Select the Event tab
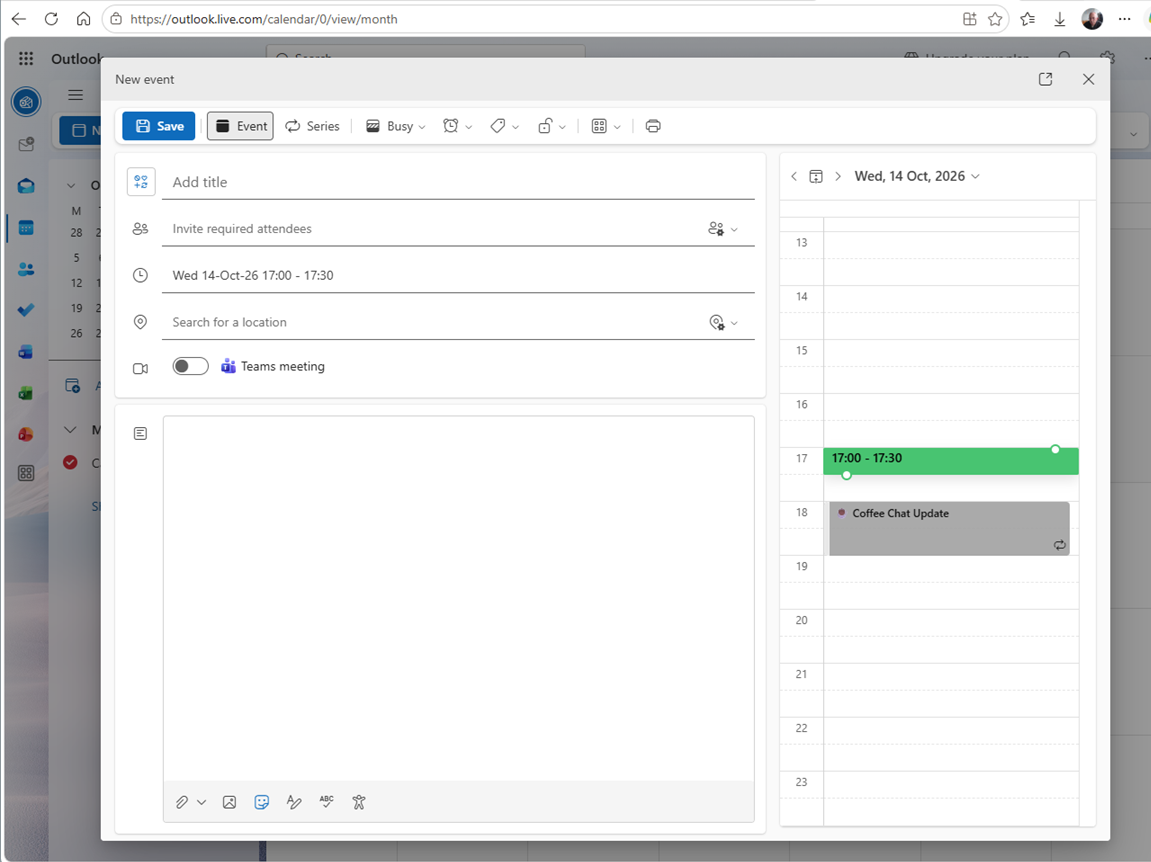The width and height of the screenshot is (1151, 862). pos(240,126)
